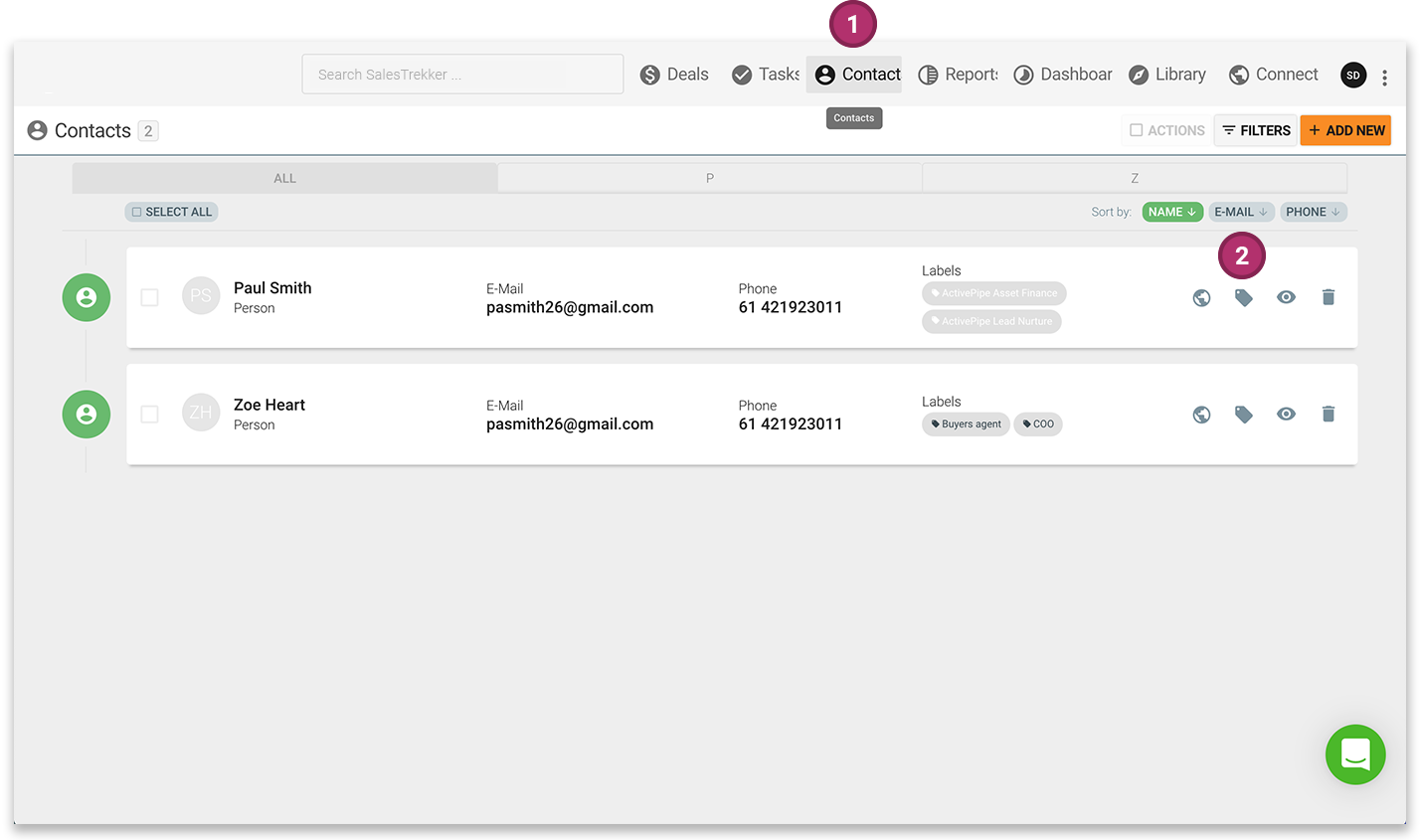Click the ZH avatar circle
This screenshot has height=840, width=1420.
tap(201, 413)
